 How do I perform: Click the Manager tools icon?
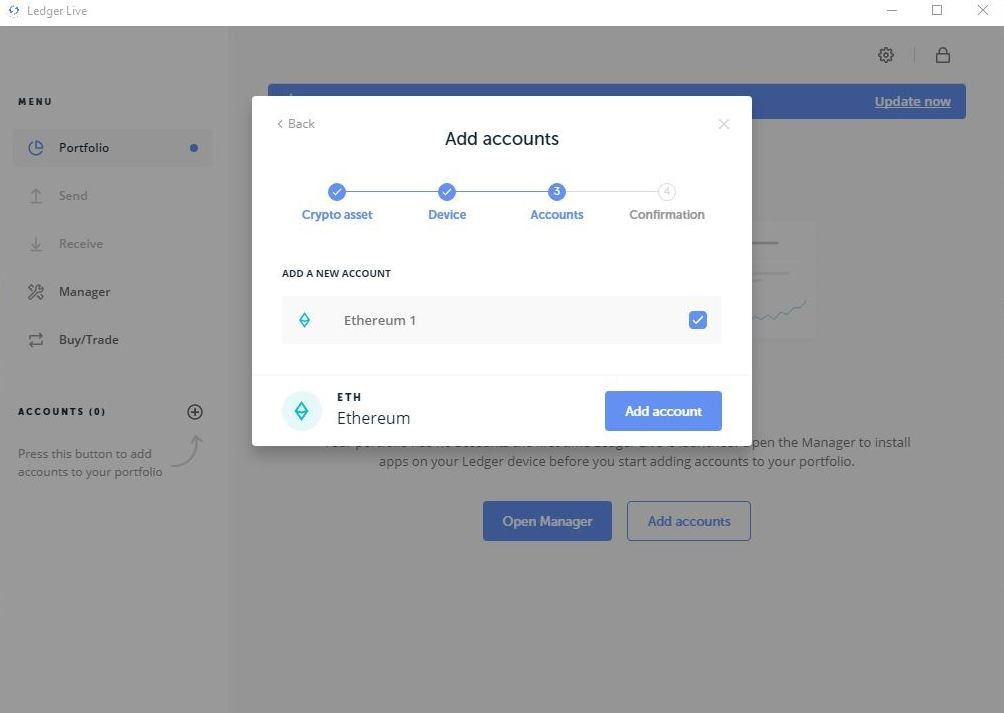[x=36, y=292]
